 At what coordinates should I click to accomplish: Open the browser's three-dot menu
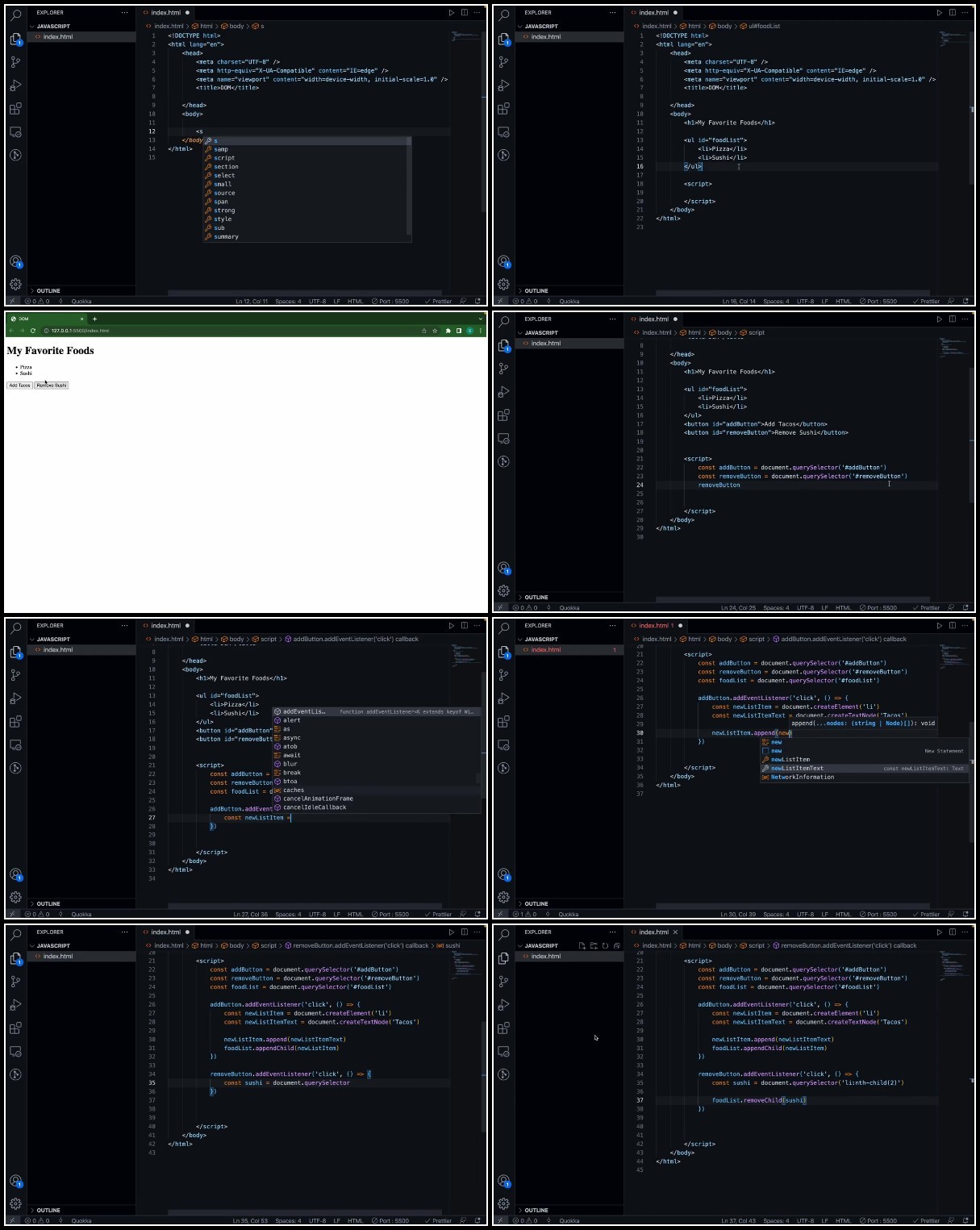click(x=481, y=331)
